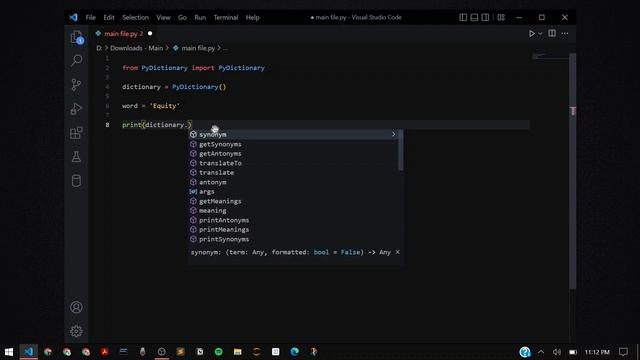Open the Testing flask view
Image resolution: width=640 pixels, height=360 pixels.
(76, 157)
